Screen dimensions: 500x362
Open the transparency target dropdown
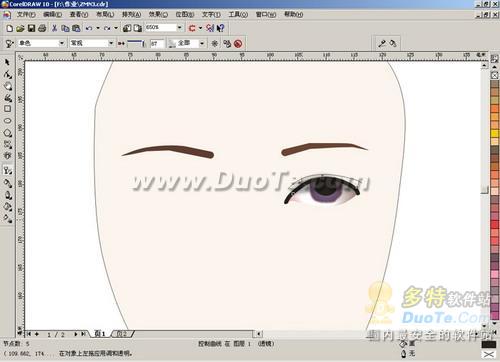click(201, 43)
